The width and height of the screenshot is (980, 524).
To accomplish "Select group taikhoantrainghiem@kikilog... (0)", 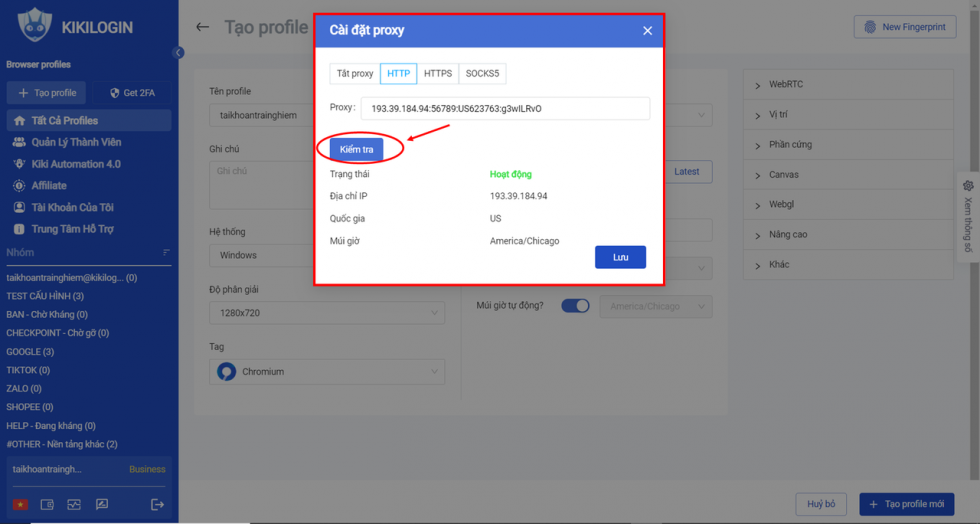I will tap(71, 278).
